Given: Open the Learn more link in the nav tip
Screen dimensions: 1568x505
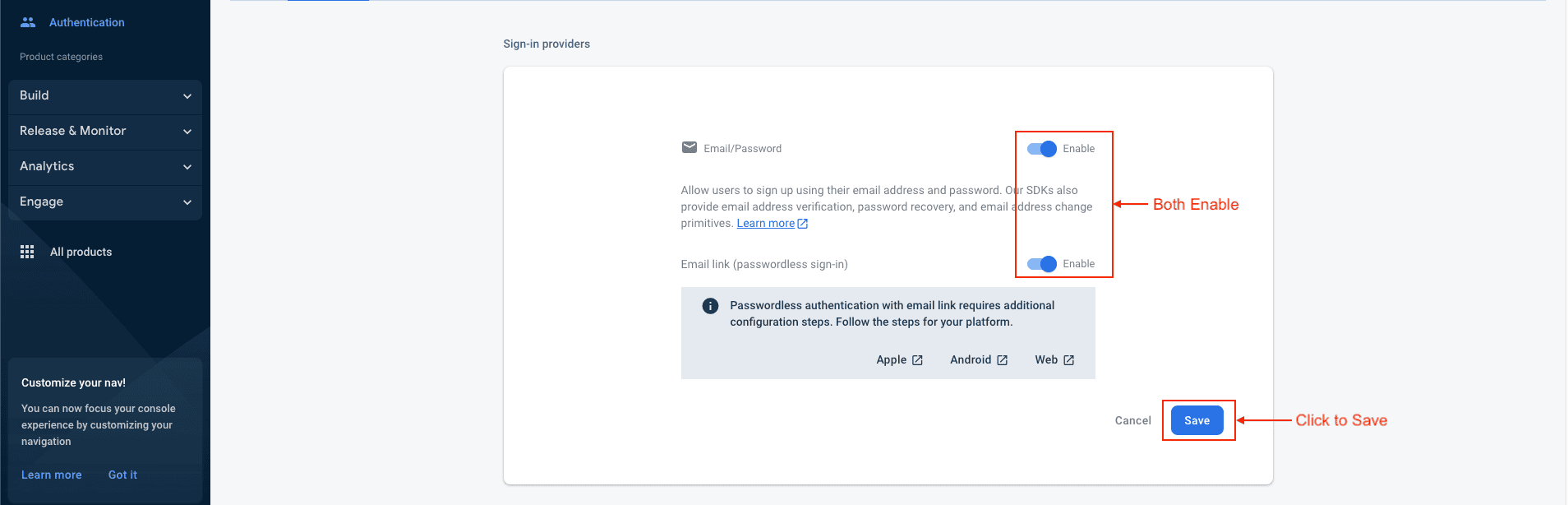Looking at the screenshot, I should [x=51, y=475].
